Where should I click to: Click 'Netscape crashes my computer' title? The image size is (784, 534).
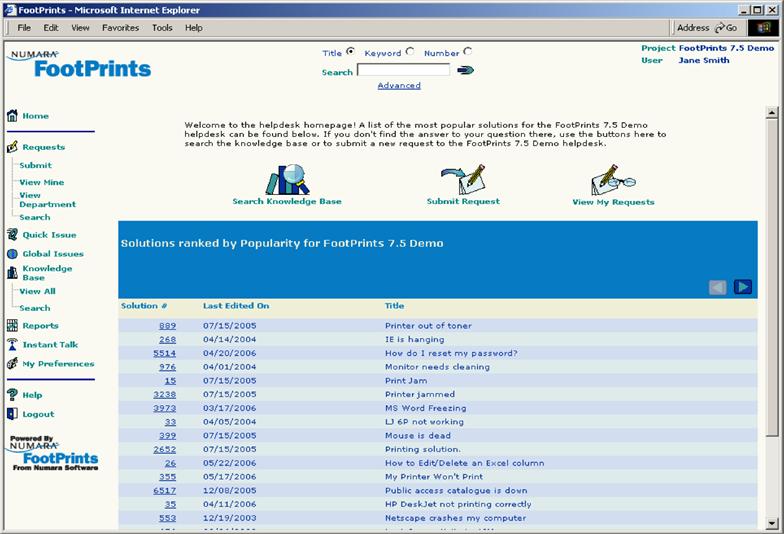(456, 518)
